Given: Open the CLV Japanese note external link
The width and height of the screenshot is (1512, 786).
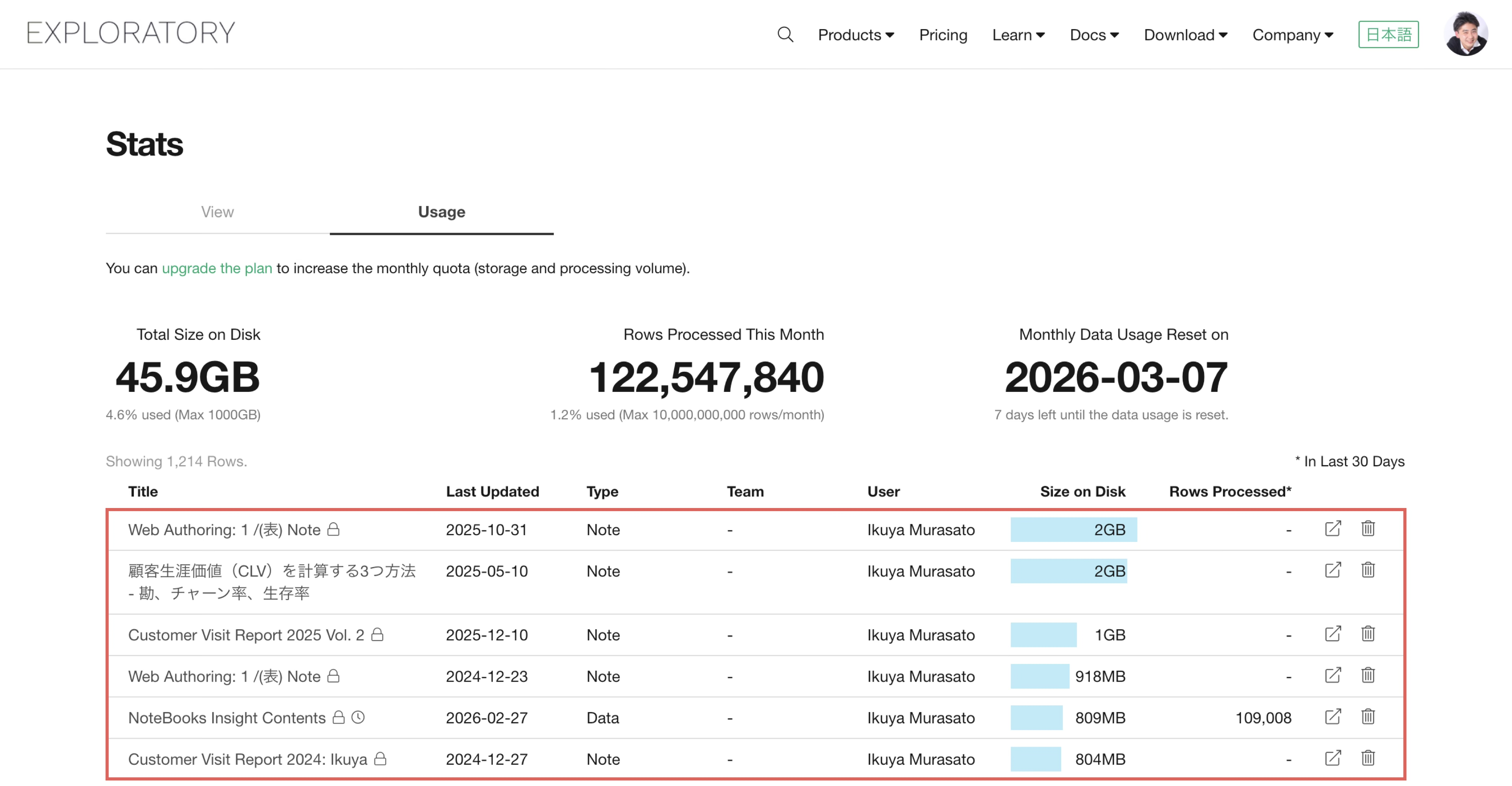Looking at the screenshot, I should tap(1332, 570).
